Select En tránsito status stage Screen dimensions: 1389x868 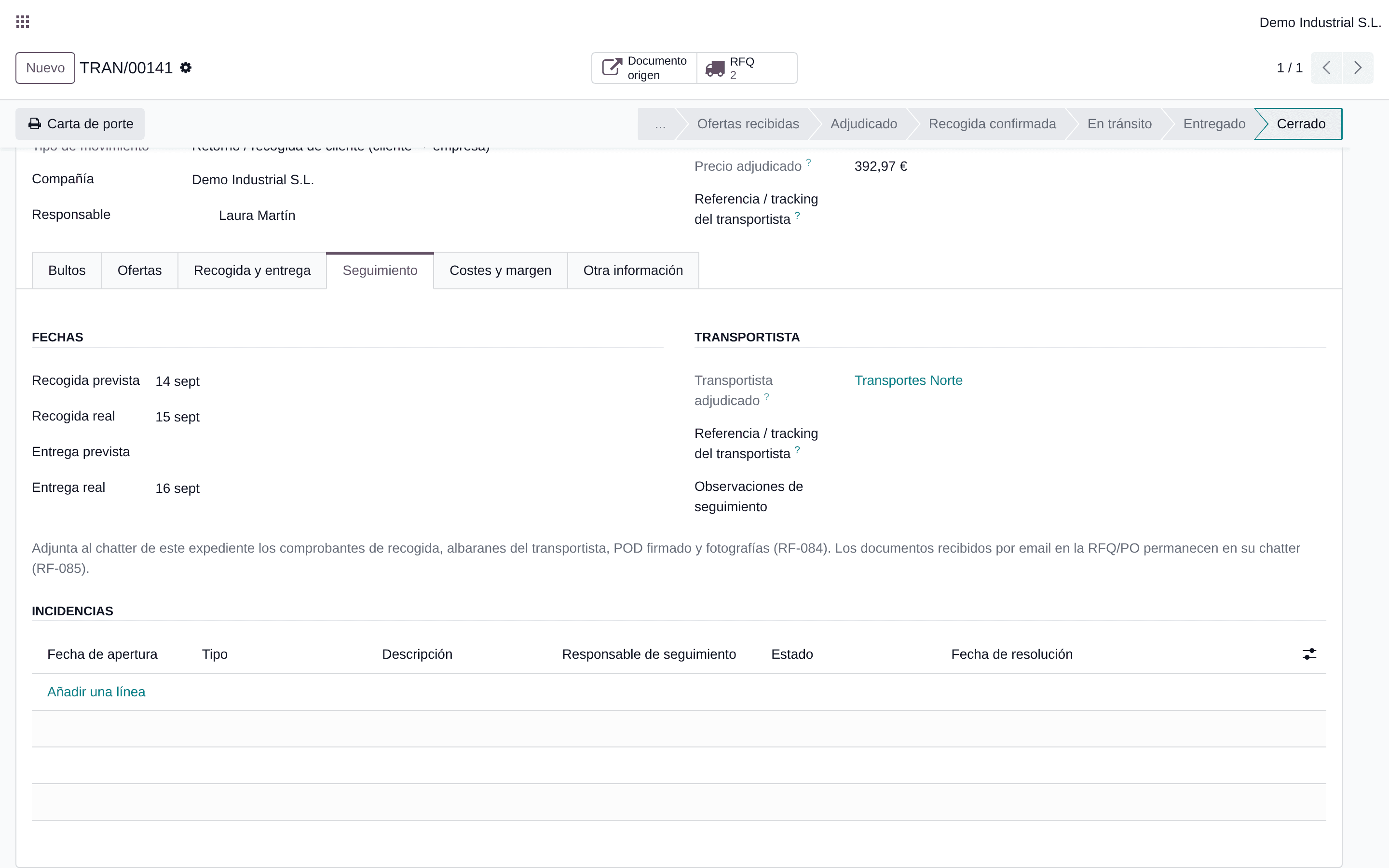pos(1119,124)
